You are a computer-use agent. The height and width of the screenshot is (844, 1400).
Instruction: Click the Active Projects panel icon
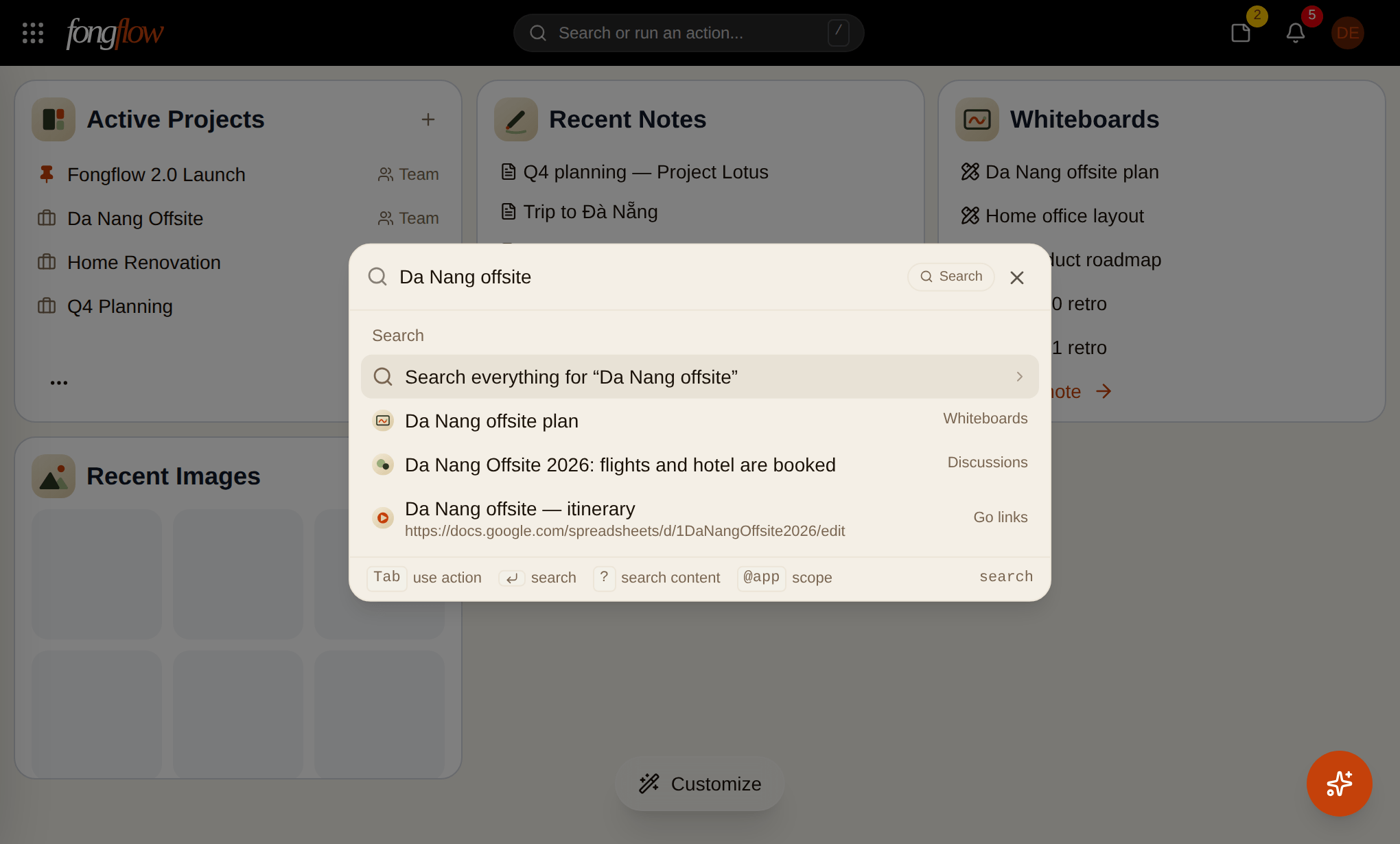54,119
